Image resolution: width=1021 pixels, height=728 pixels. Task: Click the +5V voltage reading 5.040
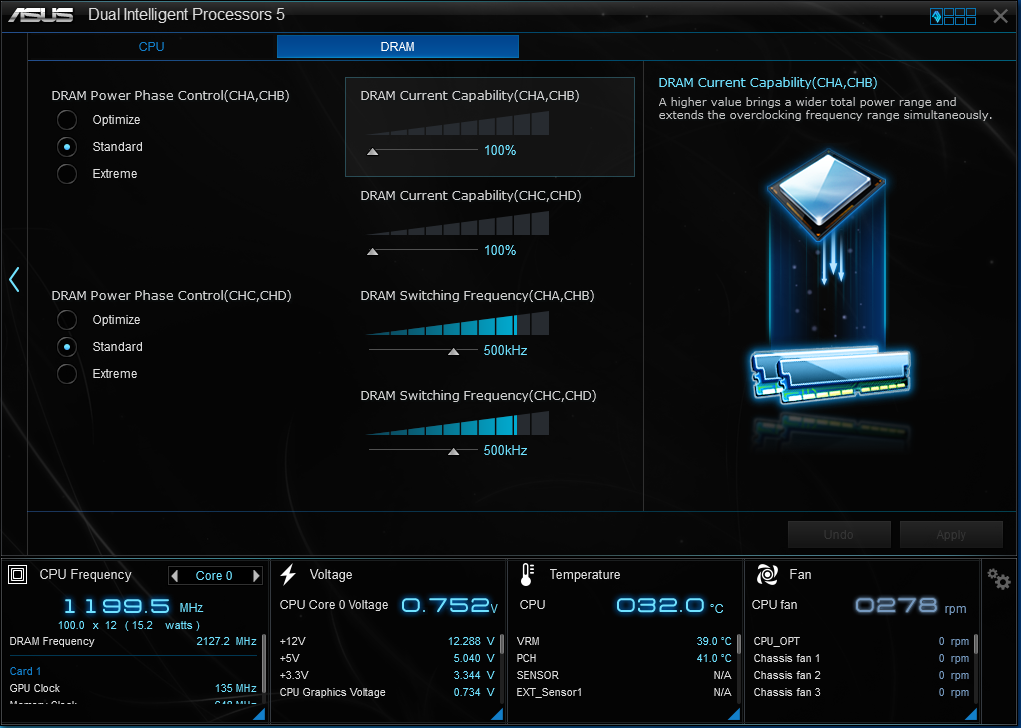(474, 658)
